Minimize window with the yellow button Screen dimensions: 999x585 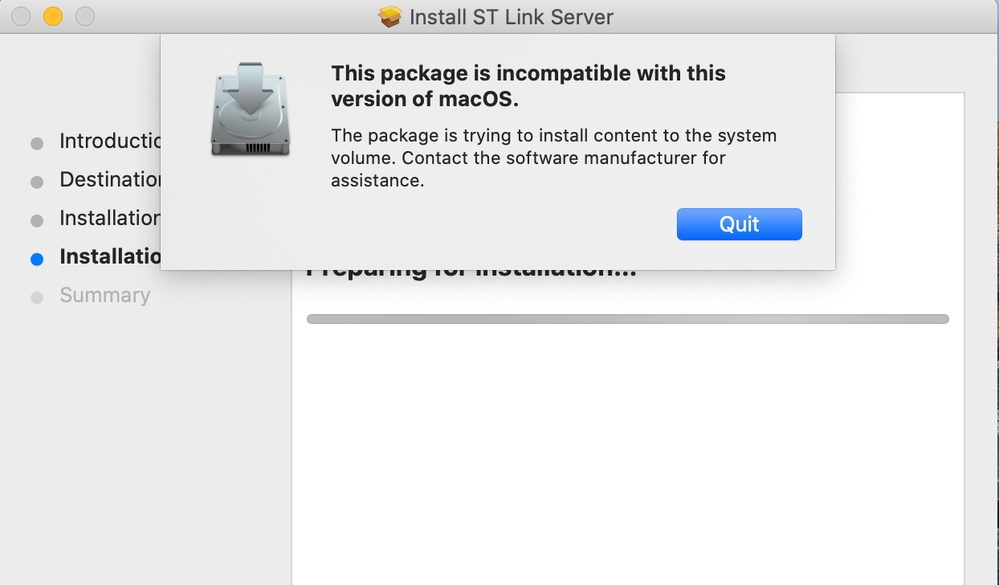[53, 16]
